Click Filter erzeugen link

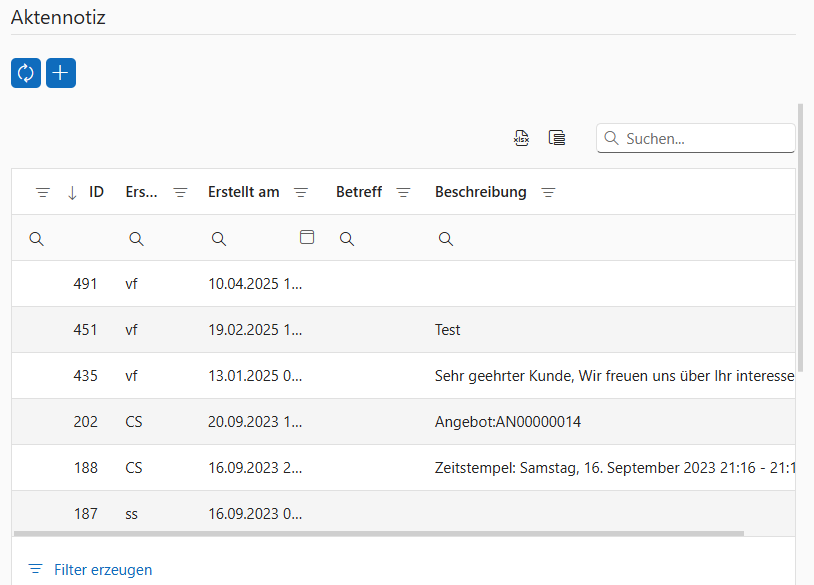tap(103, 569)
